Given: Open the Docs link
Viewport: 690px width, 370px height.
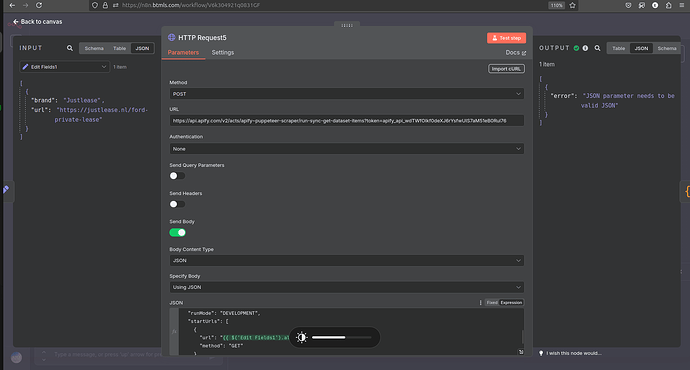Looking at the screenshot, I should point(515,52).
